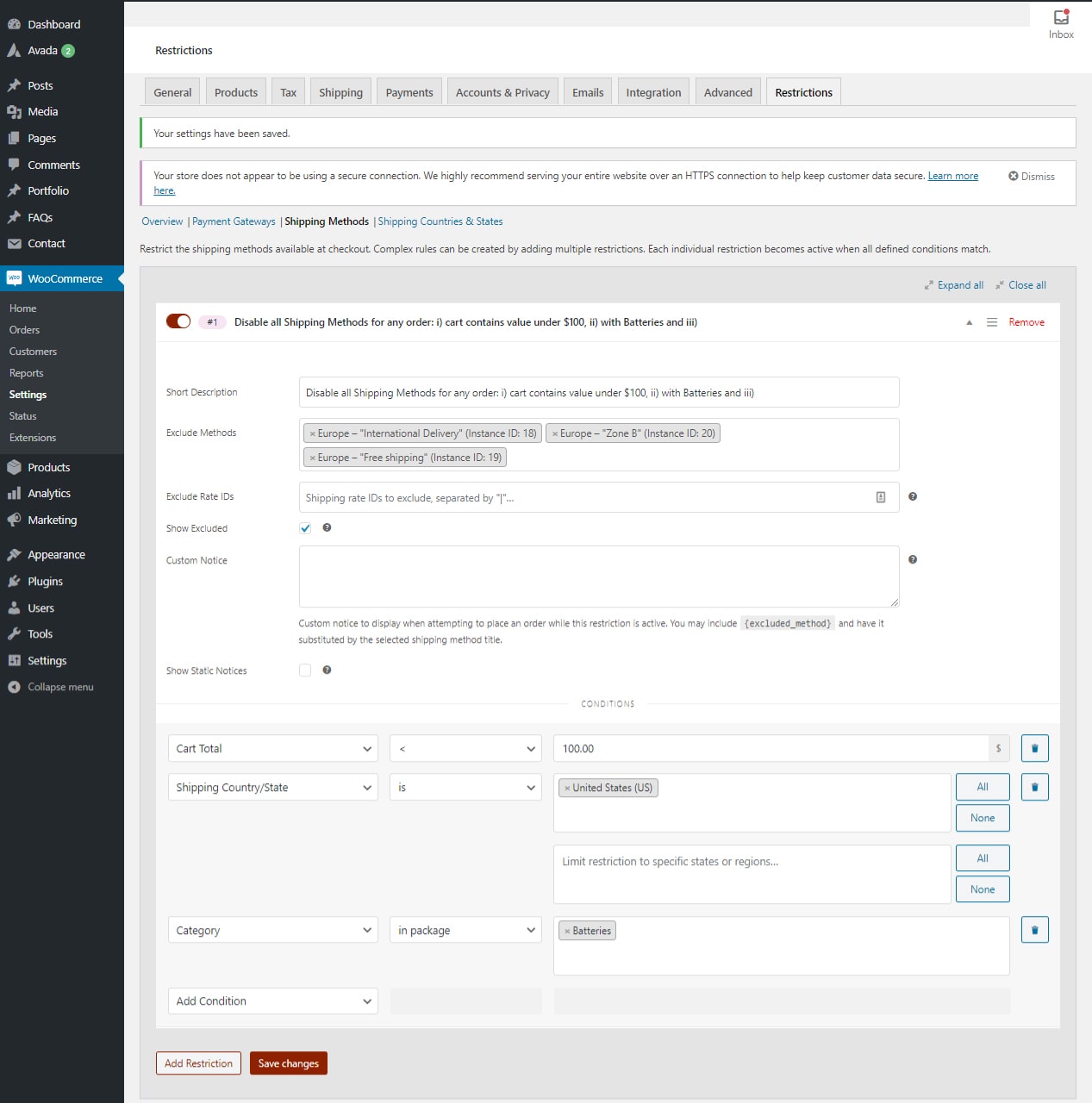The height and width of the screenshot is (1103, 1092).
Task: Open the less-than operator dropdown
Action: (465, 749)
